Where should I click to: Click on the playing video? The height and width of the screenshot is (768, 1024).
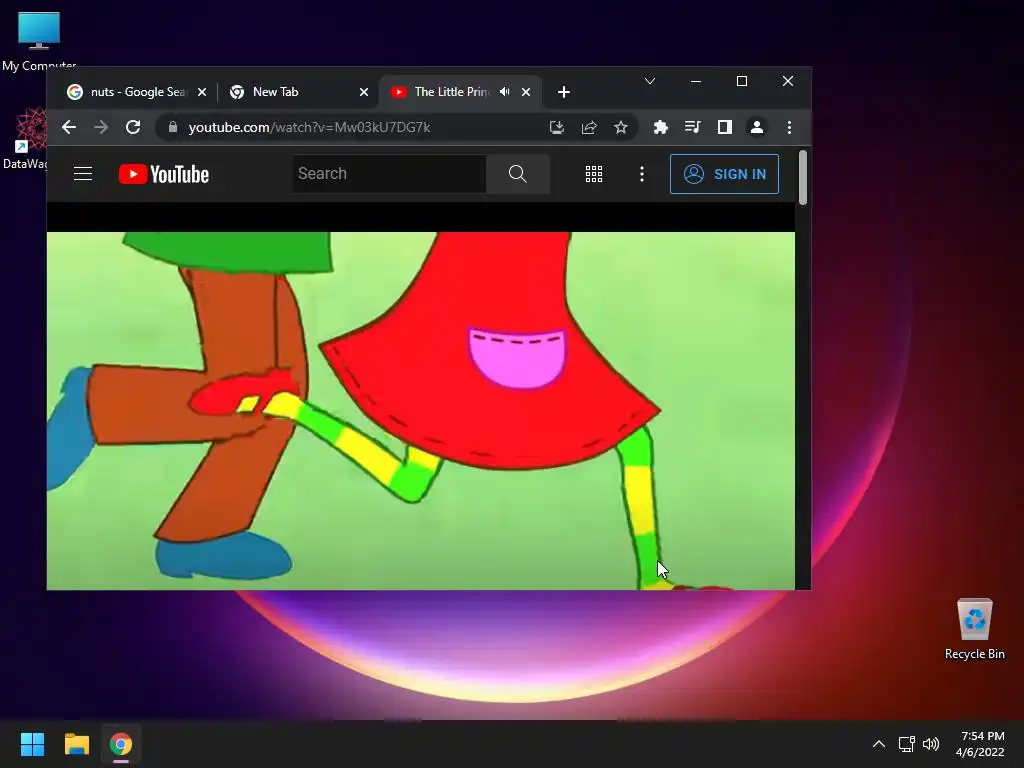pyautogui.click(x=421, y=411)
